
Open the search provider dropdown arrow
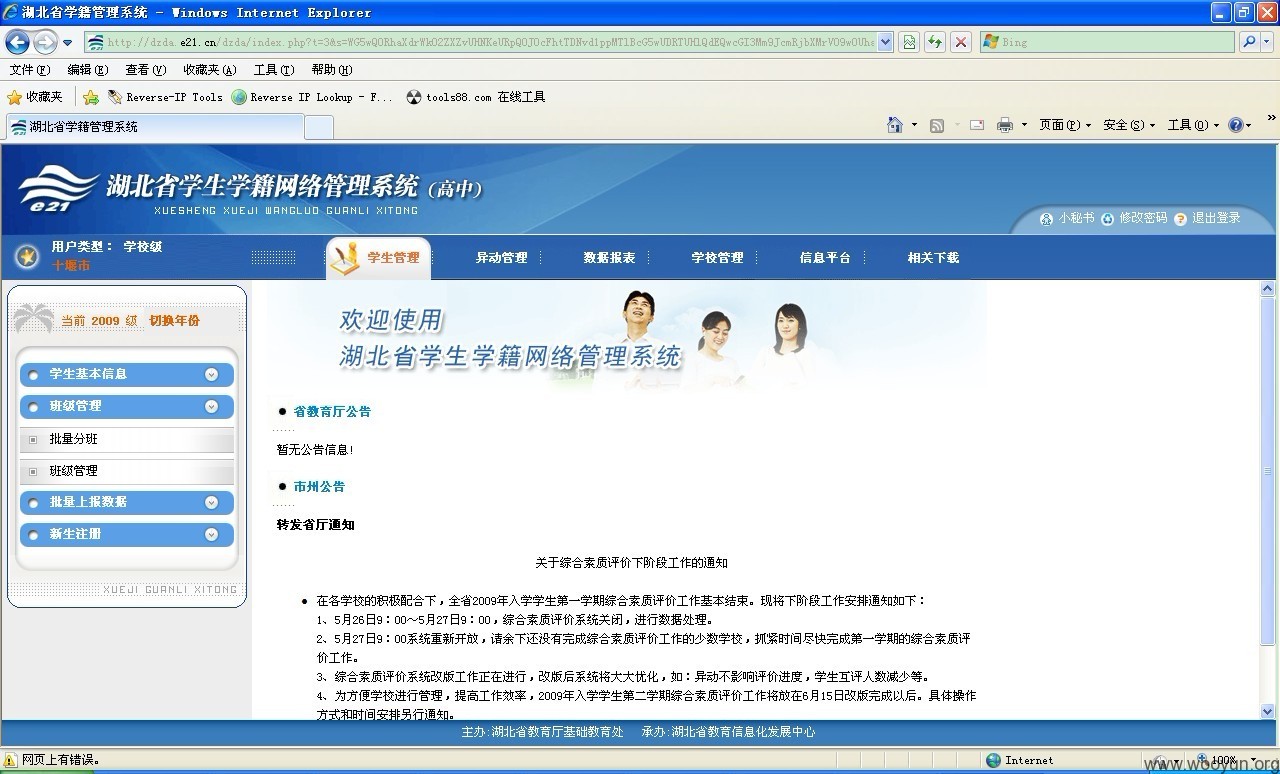(x=1267, y=42)
